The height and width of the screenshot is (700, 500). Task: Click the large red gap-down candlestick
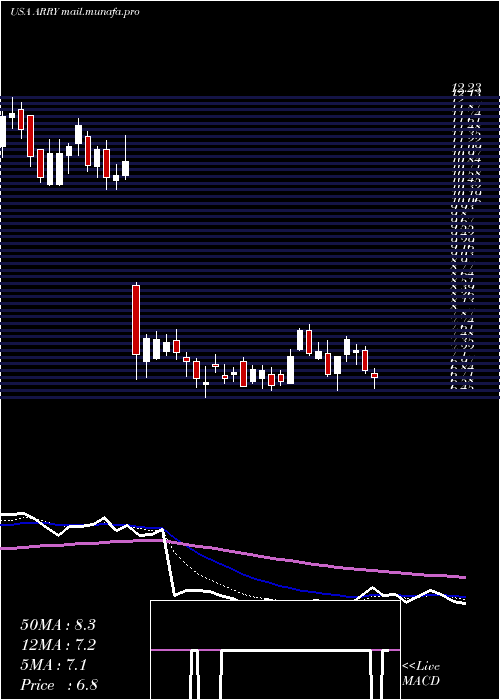(136, 320)
